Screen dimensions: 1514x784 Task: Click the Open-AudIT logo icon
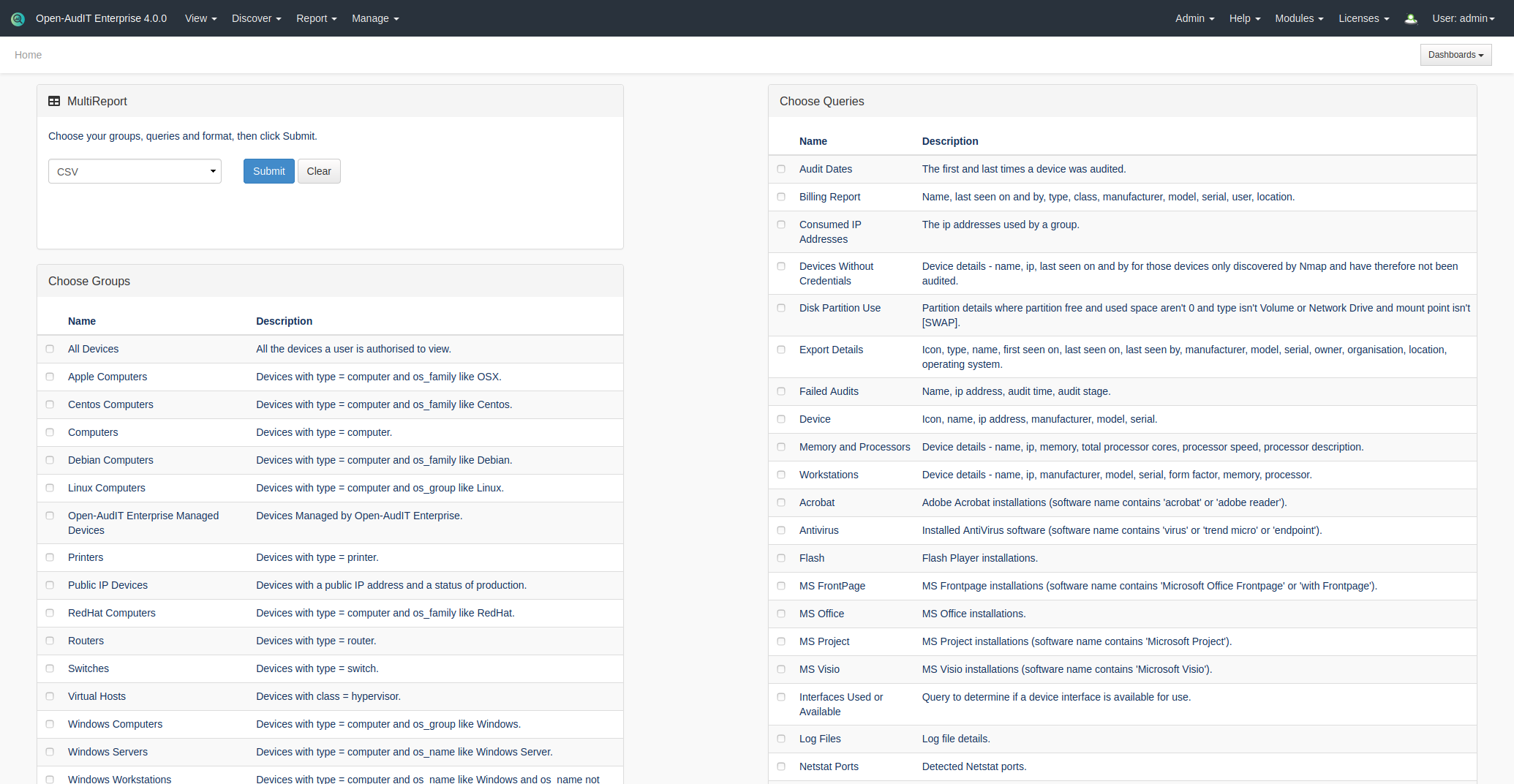click(18, 19)
